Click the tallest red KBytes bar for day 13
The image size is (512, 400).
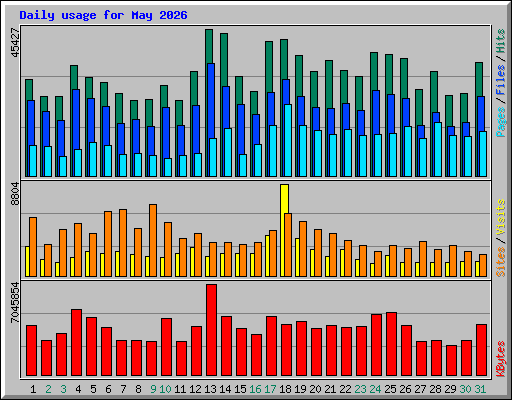(211, 330)
